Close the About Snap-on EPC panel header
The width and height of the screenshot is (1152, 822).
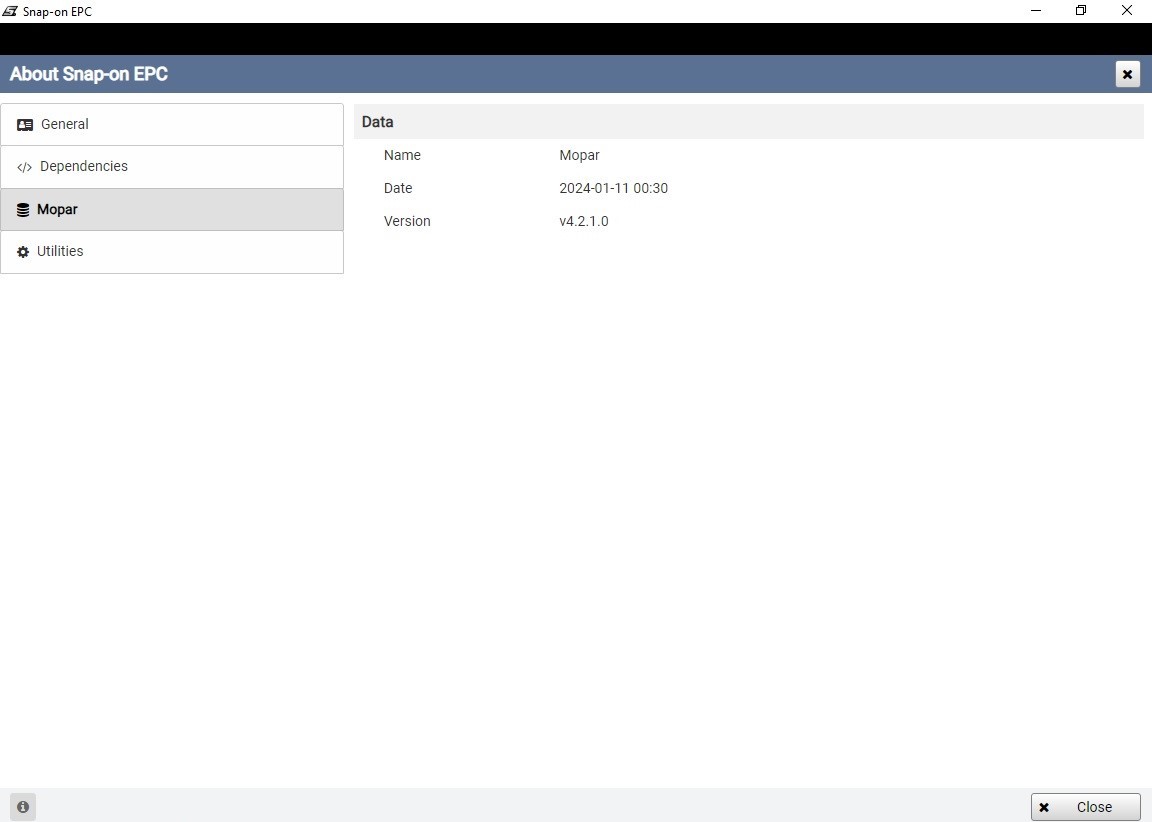click(x=1127, y=74)
